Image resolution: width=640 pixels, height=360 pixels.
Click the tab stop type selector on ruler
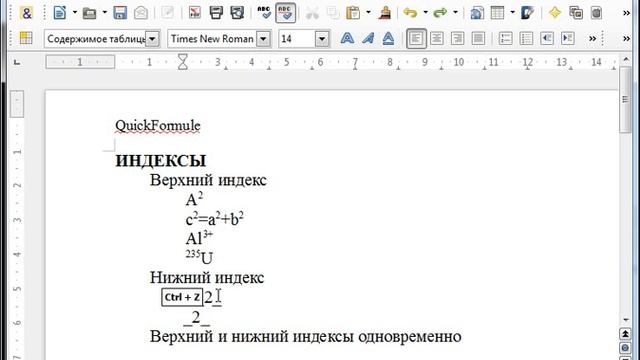tap(17, 62)
